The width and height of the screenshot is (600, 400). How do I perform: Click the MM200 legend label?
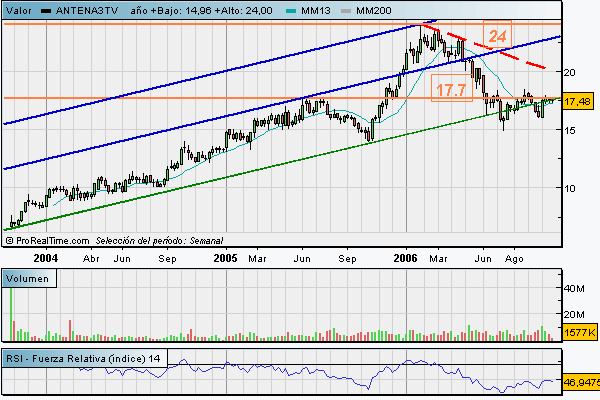click(x=373, y=11)
